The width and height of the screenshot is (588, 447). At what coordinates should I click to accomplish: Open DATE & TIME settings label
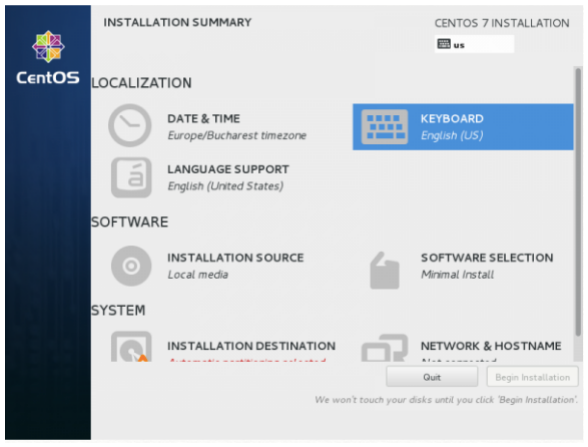coord(204,118)
